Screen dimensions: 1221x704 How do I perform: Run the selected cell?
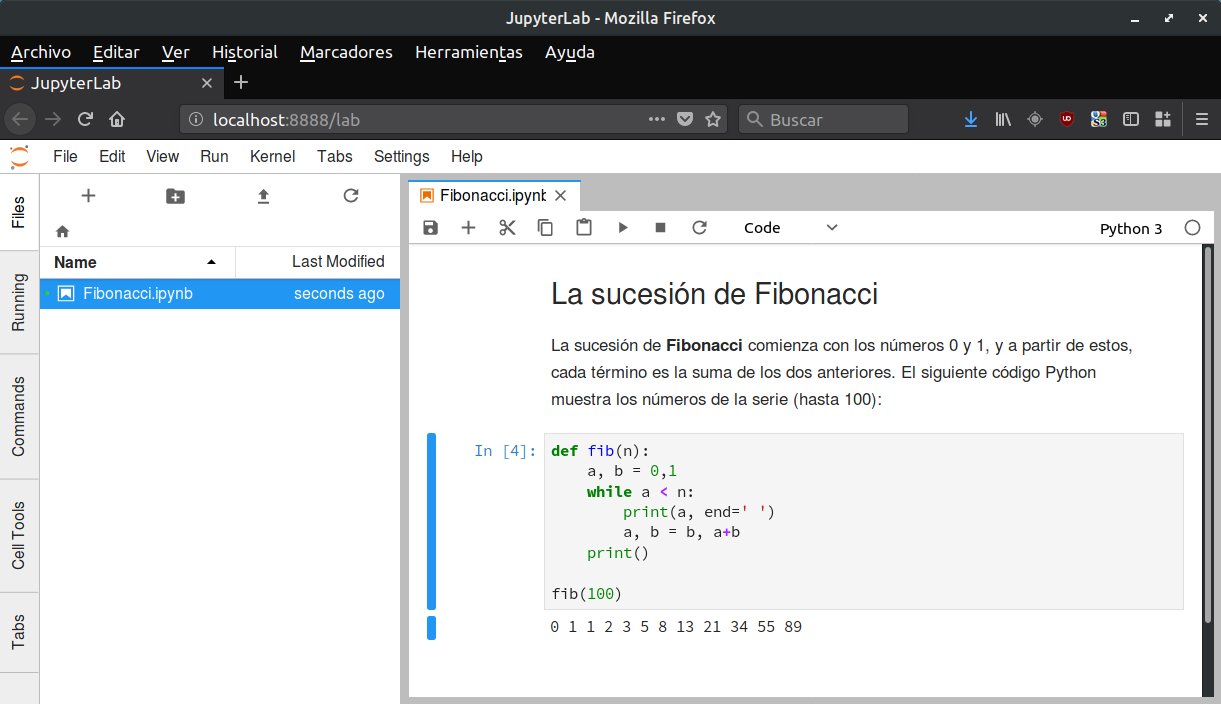tap(622, 227)
